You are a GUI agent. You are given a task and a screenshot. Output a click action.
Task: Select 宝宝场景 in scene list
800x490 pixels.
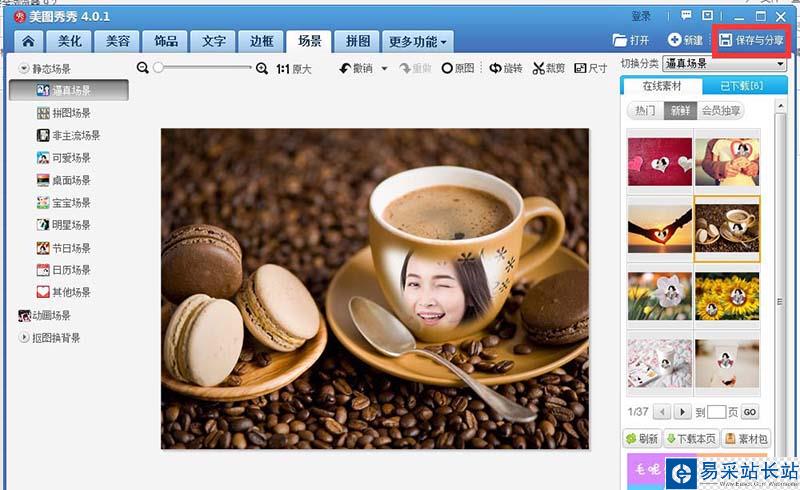(x=63, y=203)
